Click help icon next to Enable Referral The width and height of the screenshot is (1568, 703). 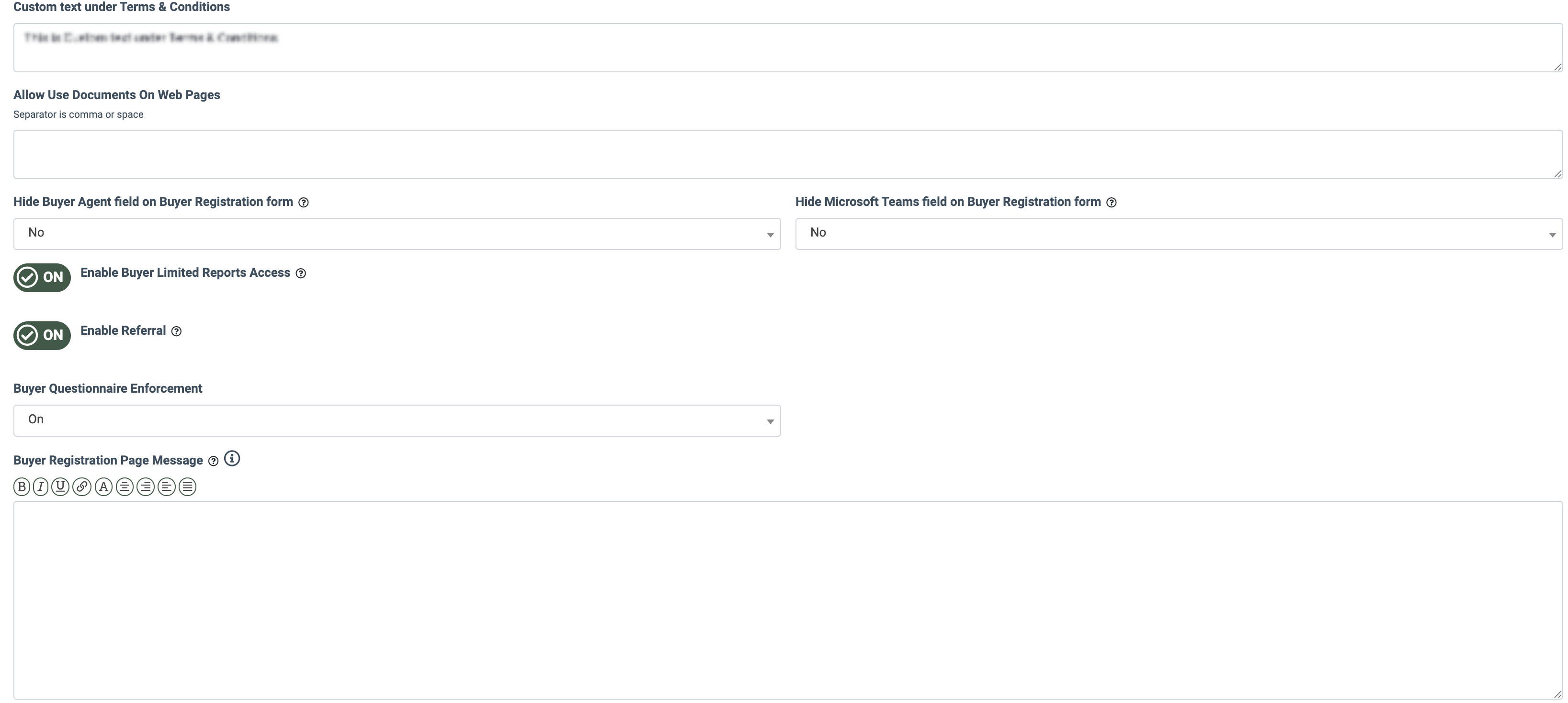(x=177, y=331)
